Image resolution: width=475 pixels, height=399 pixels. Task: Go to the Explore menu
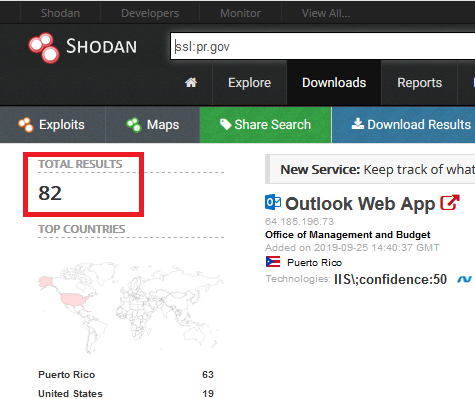pos(249,83)
